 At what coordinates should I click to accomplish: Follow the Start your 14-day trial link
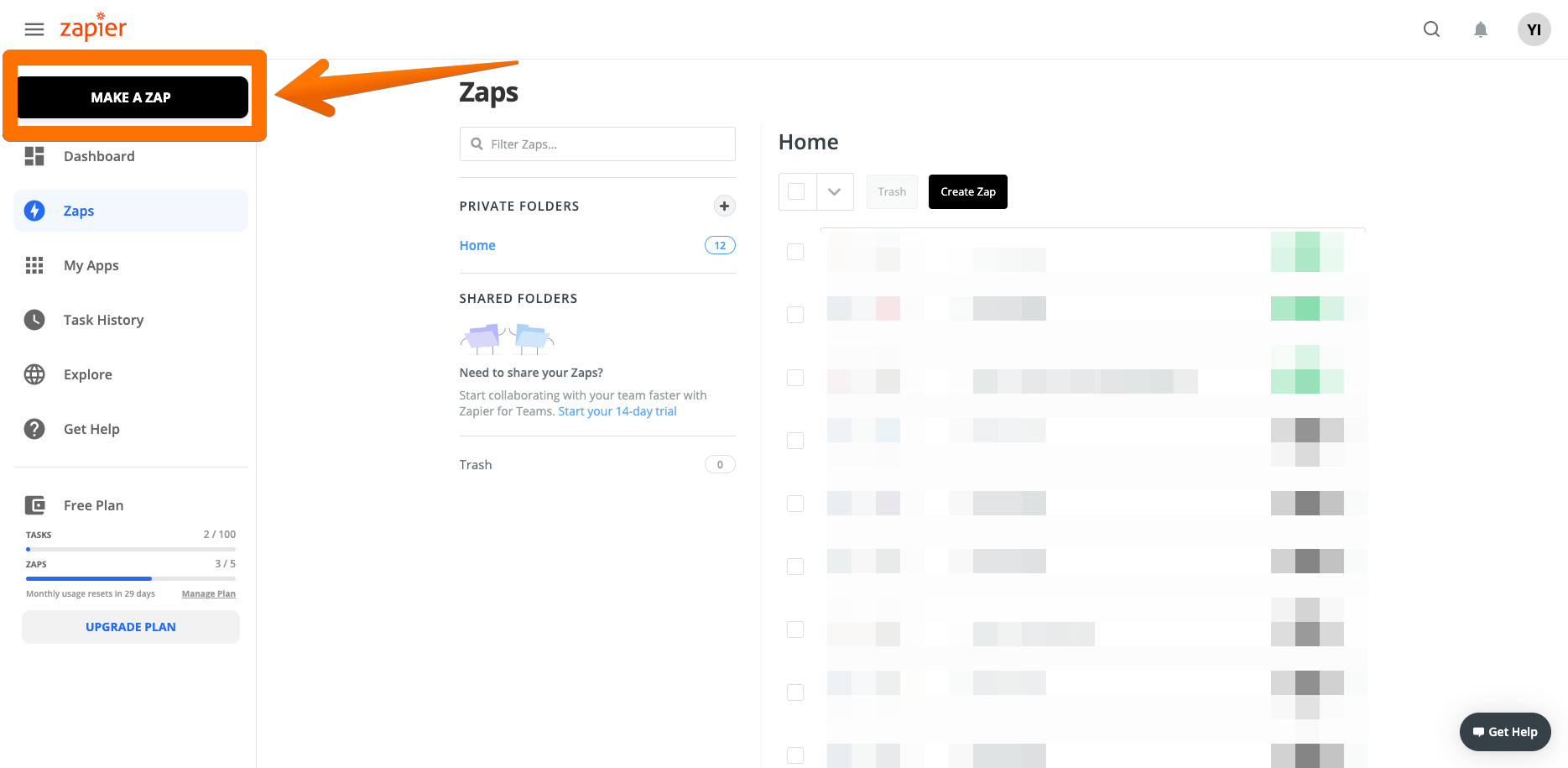click(617, 411)
